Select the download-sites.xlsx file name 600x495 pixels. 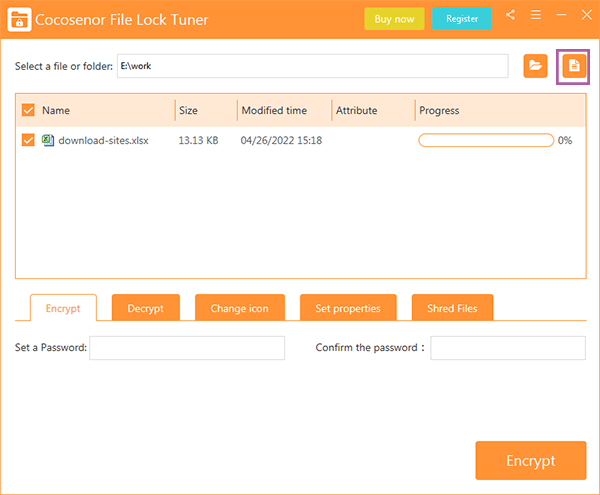coord(103,140)
